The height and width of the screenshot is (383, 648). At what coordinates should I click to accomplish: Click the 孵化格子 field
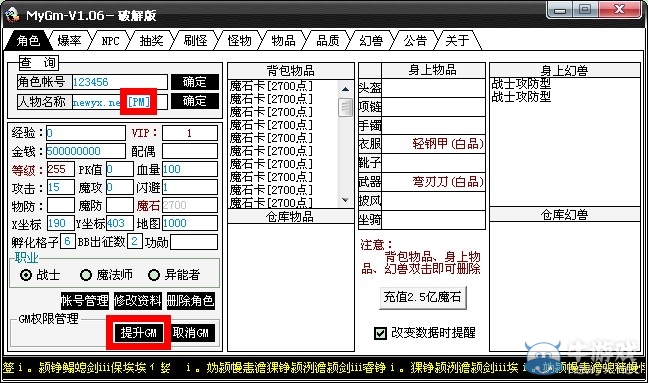68,241
